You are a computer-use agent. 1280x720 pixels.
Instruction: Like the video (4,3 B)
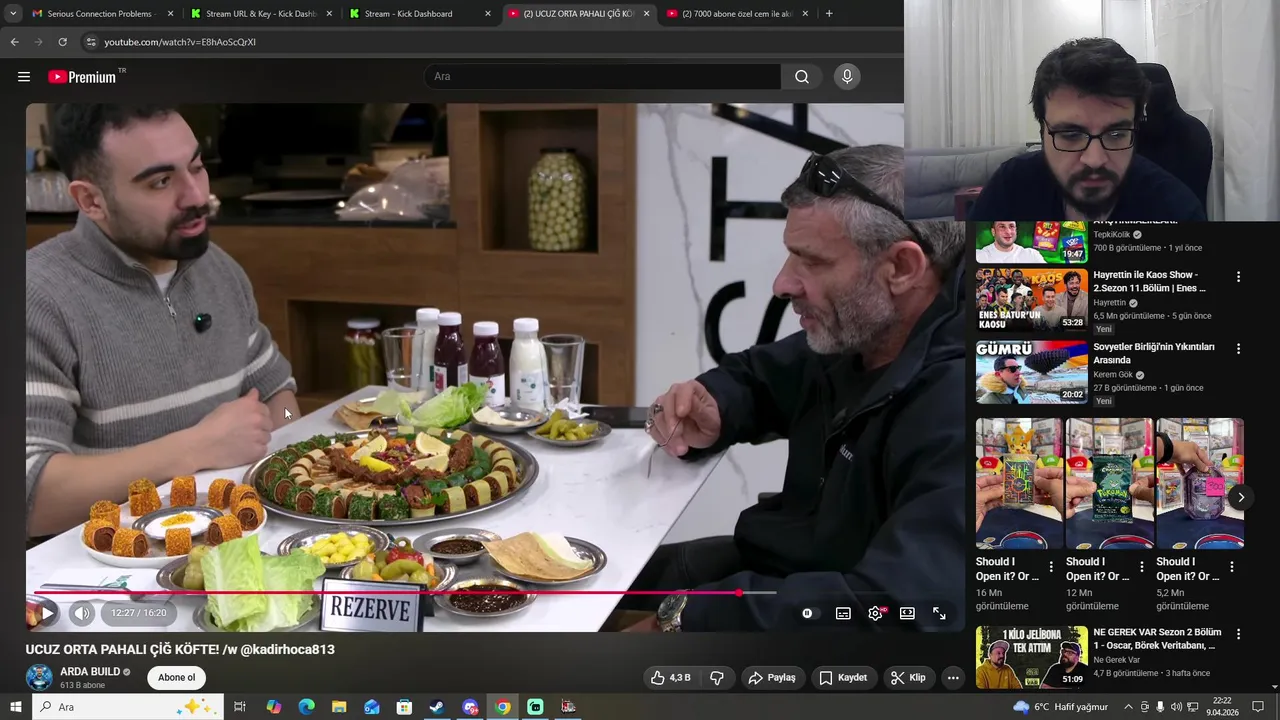pos(671,677)
